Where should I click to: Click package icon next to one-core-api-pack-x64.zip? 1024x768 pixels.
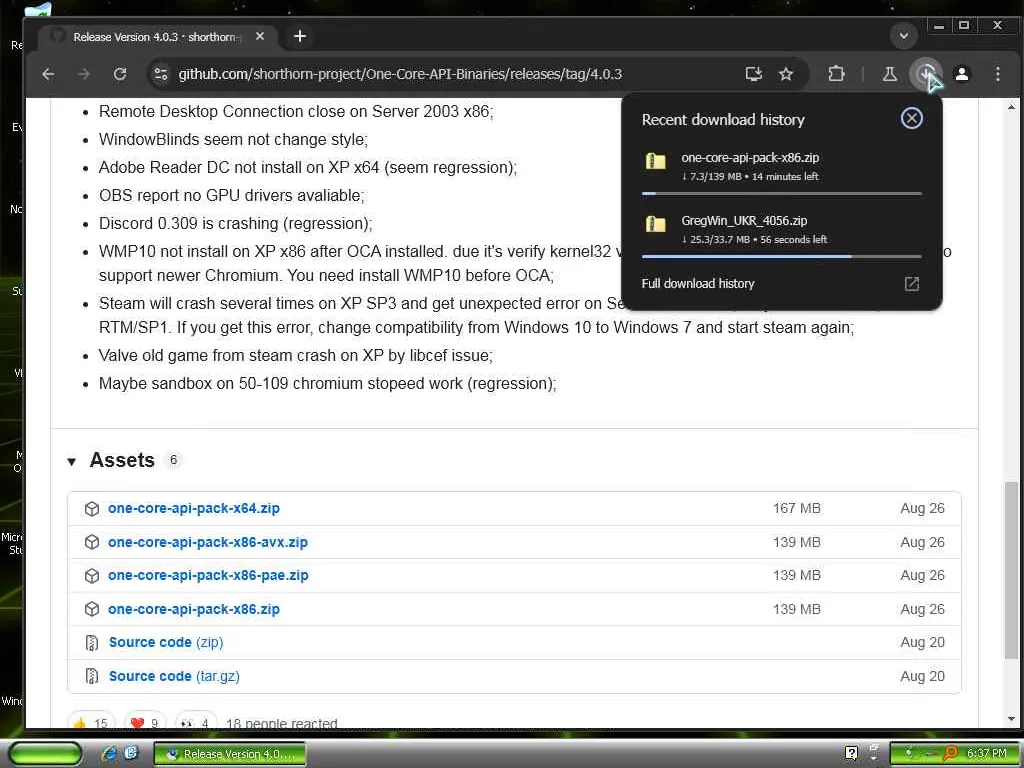coord(92,509)
